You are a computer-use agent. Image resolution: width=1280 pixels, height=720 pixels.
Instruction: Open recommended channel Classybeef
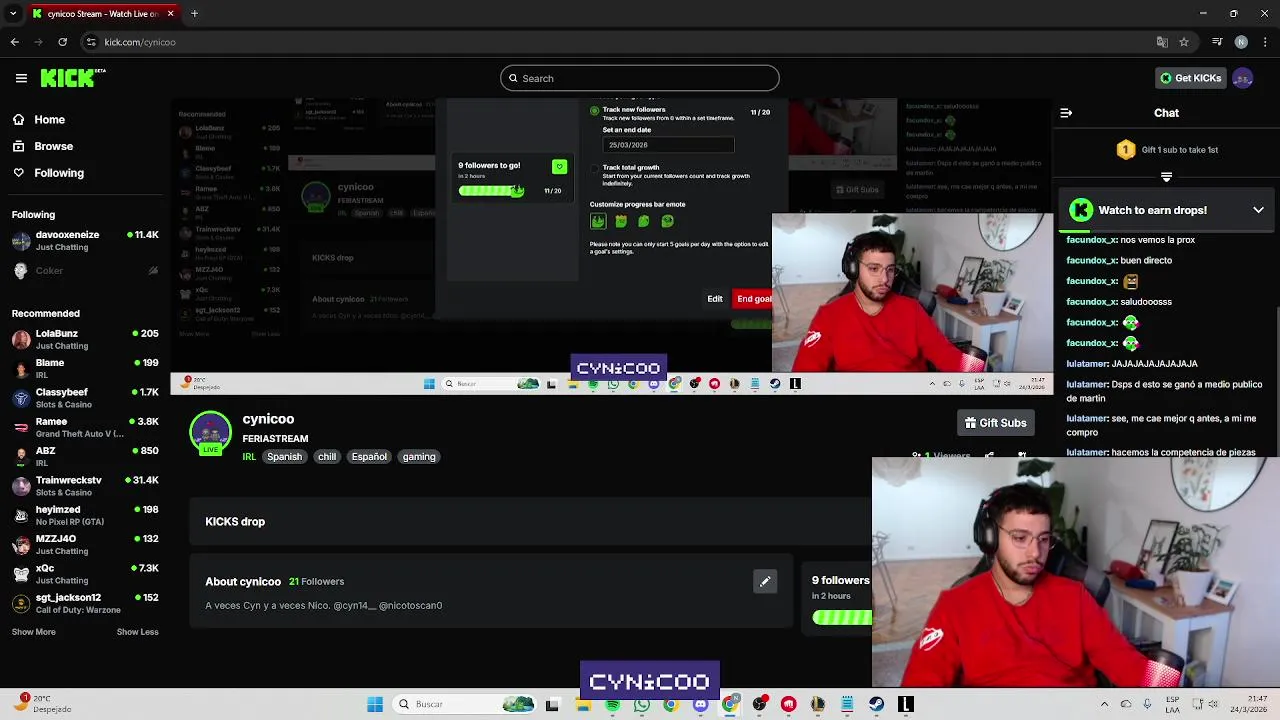tap(85, 397)
